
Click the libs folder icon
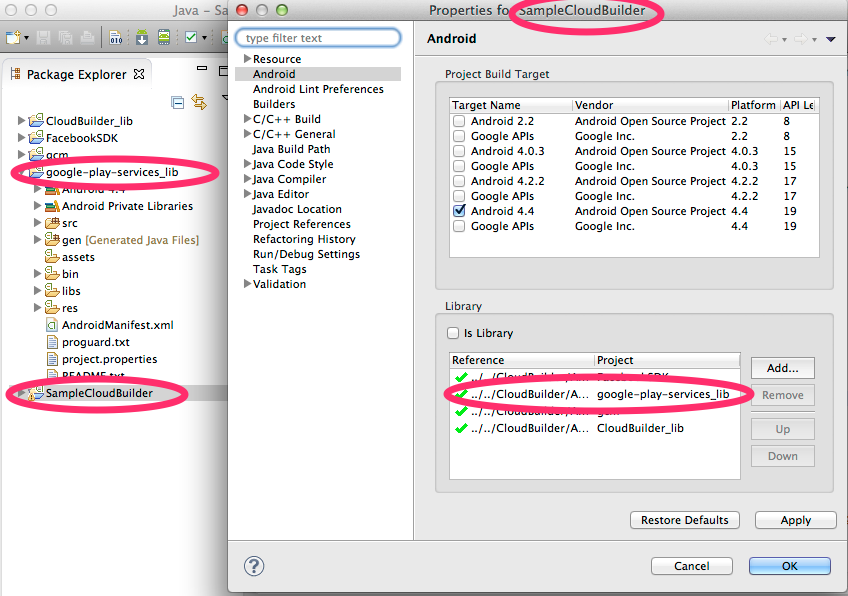(52, 290)
